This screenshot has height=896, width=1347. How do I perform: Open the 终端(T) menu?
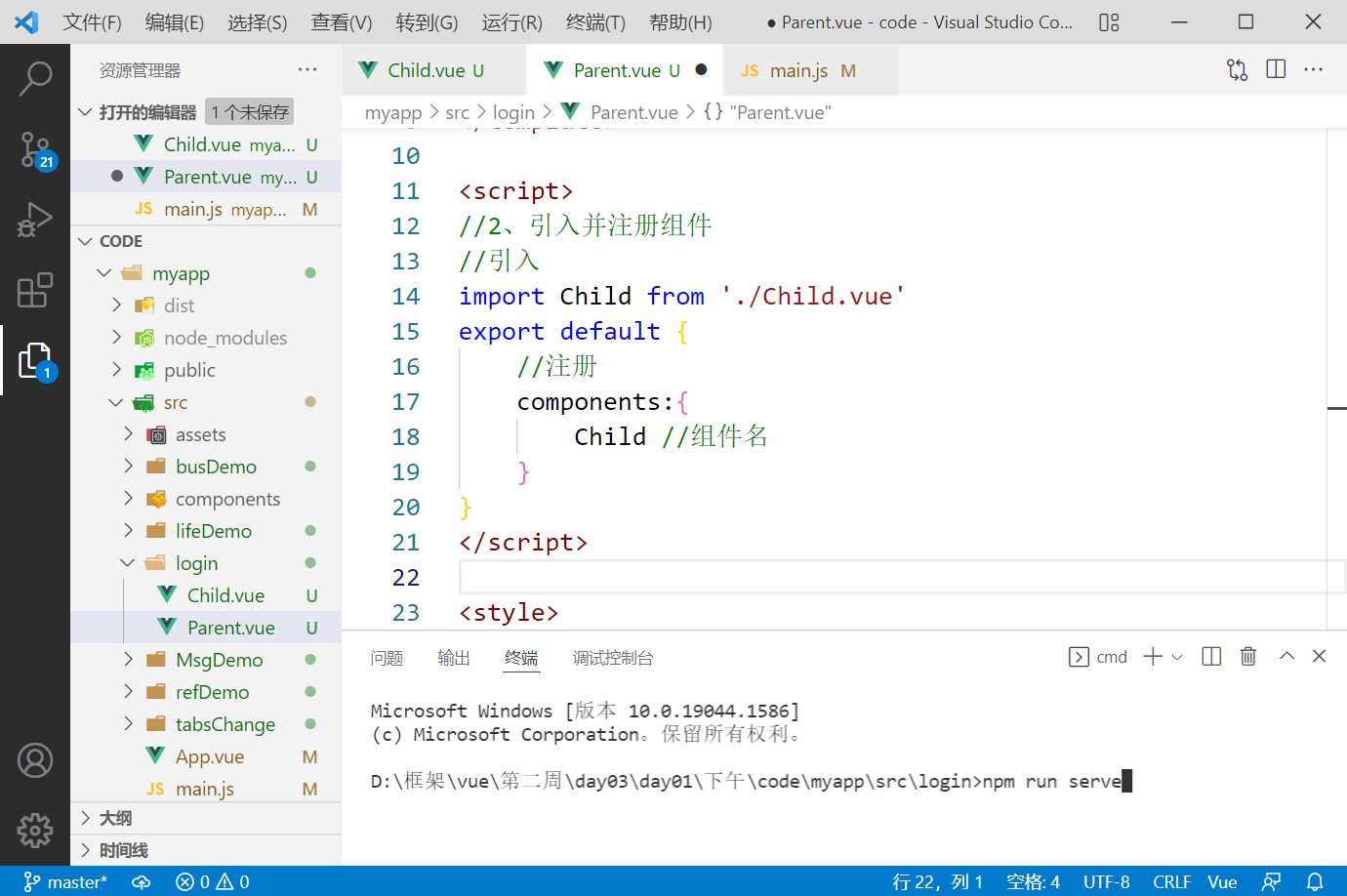(x=595, y=22)
